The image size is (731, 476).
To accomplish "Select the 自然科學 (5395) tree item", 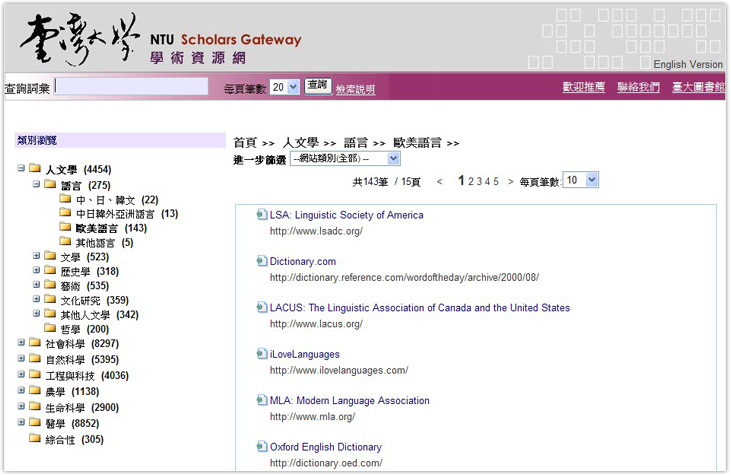I will 82,359.
